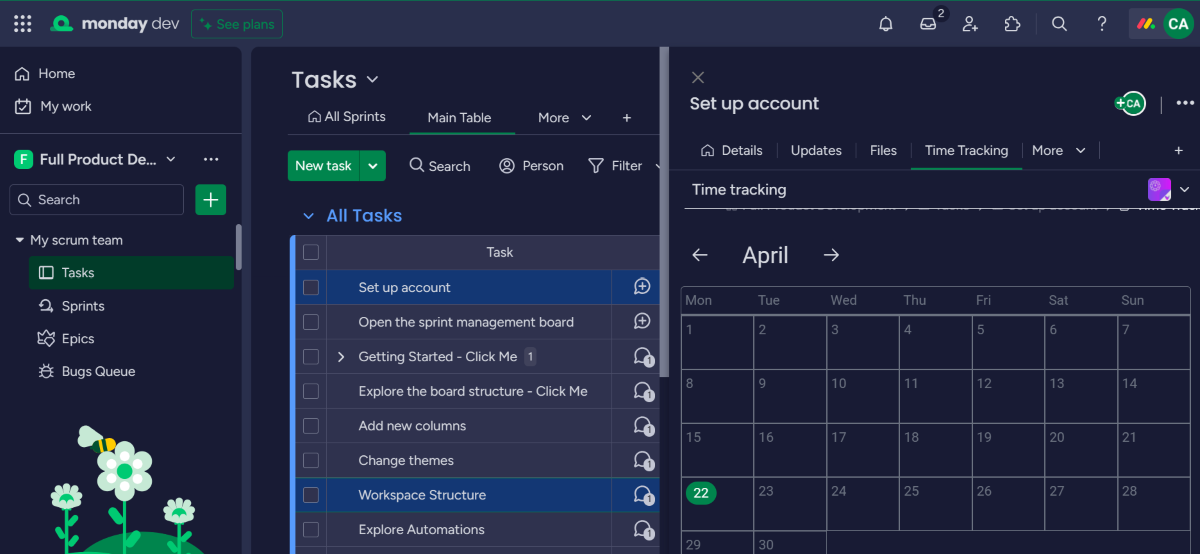Add new item with green plus button
1200x554 pixels.
tap(210, 200)
